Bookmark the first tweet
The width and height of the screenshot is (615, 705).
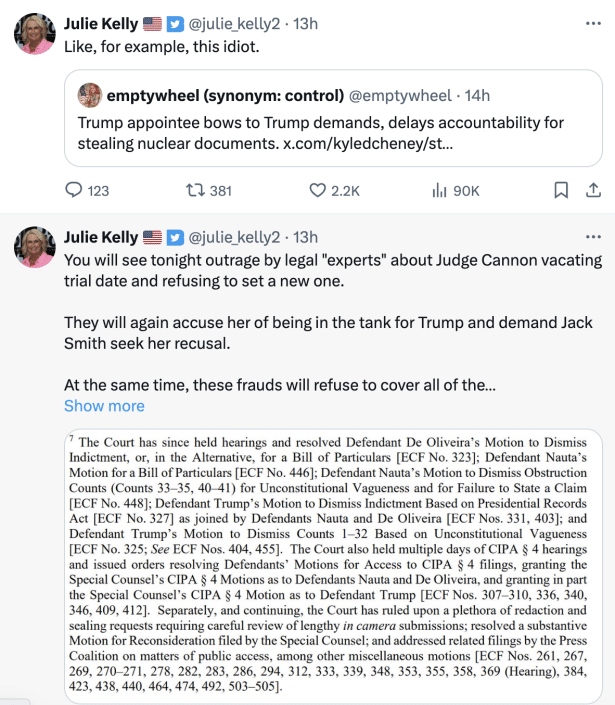(561, 190)
